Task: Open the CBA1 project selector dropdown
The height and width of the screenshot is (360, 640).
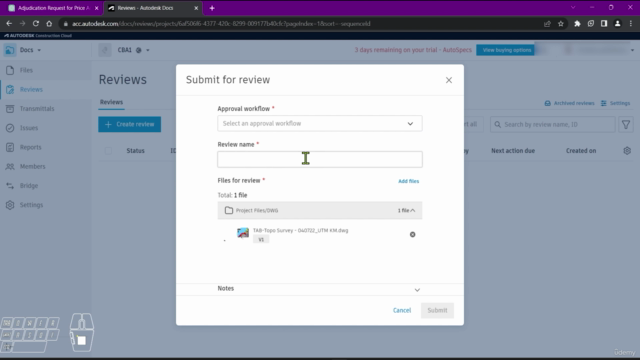Action: [x=133, y=50]
